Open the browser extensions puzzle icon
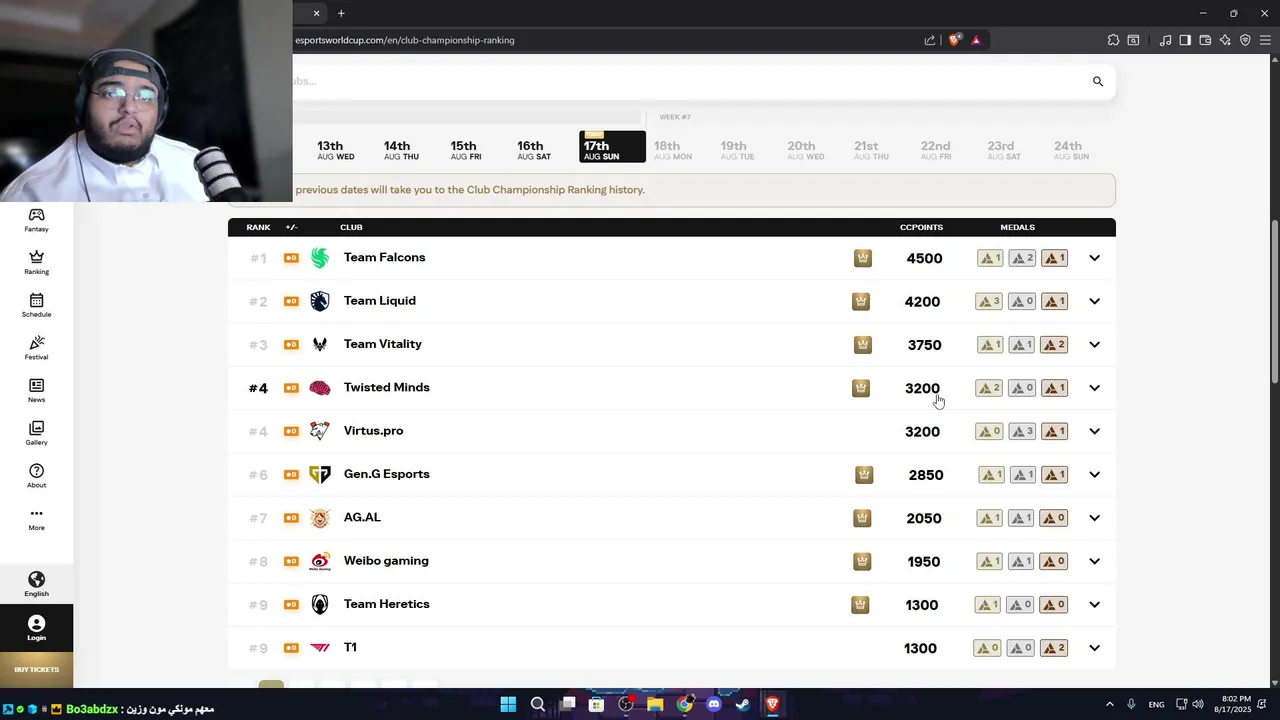 (1113, 40)
